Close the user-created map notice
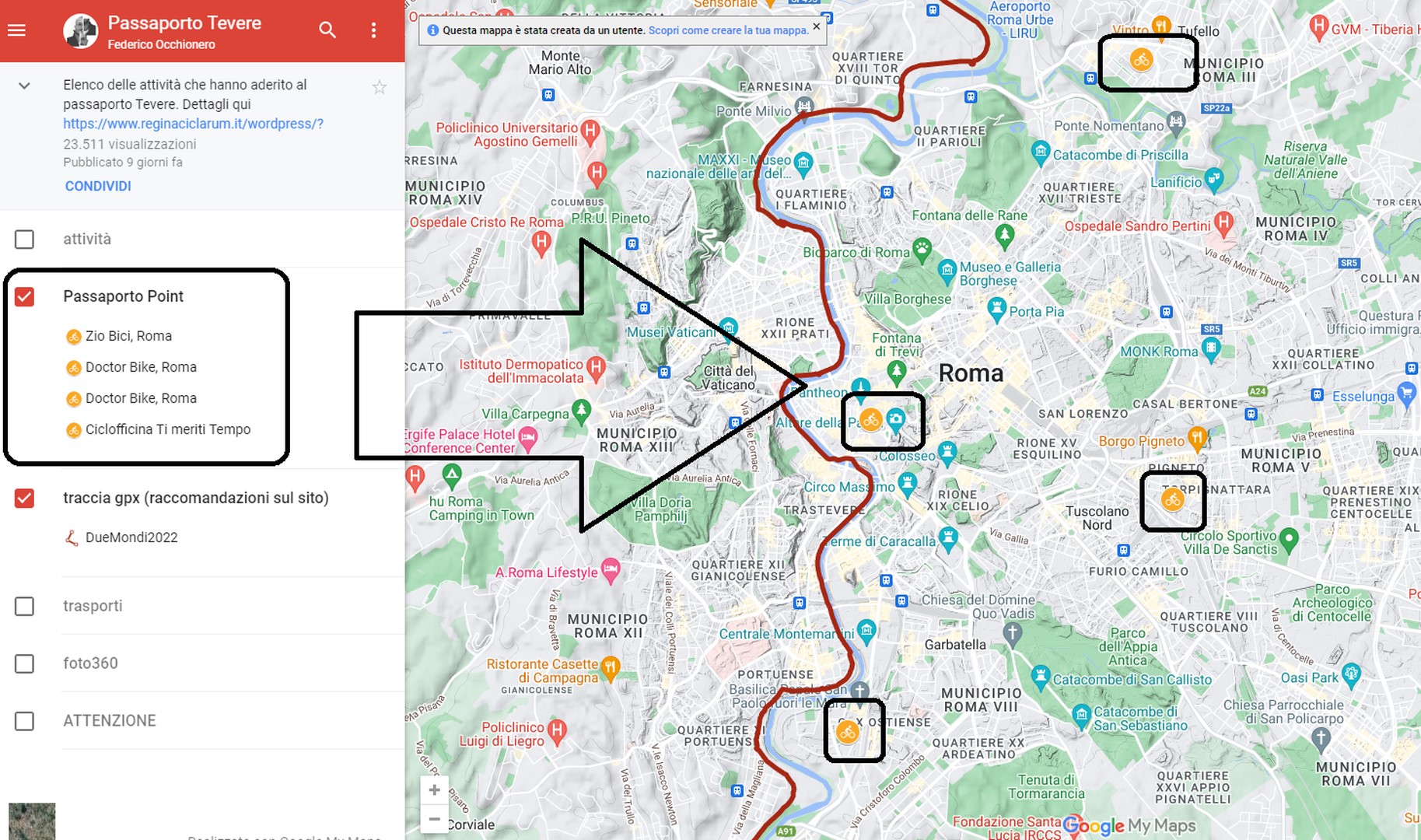Image resolution: width=1421 pixels, height=840 pixels. click(816, 26)
